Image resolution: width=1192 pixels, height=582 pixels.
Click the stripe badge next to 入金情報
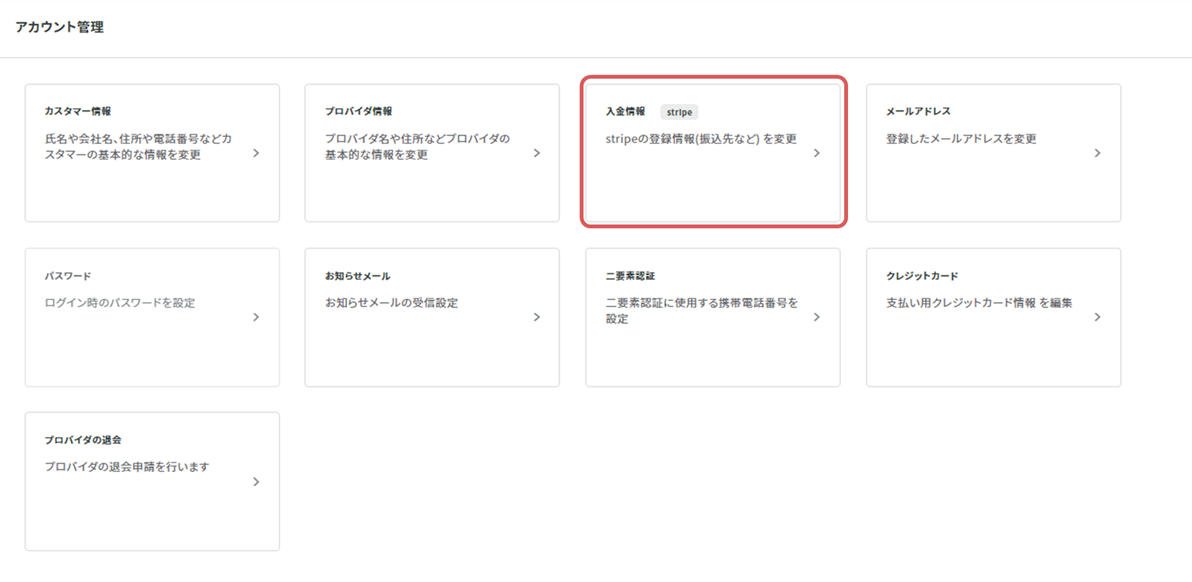coord(679,112)
